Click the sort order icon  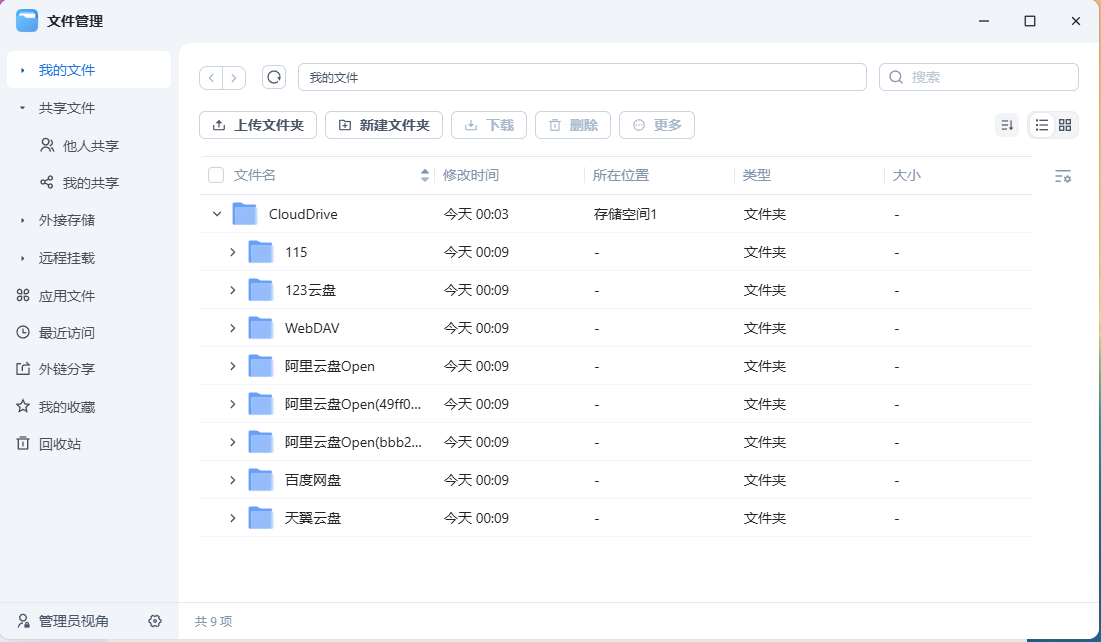pos(1007,125)
